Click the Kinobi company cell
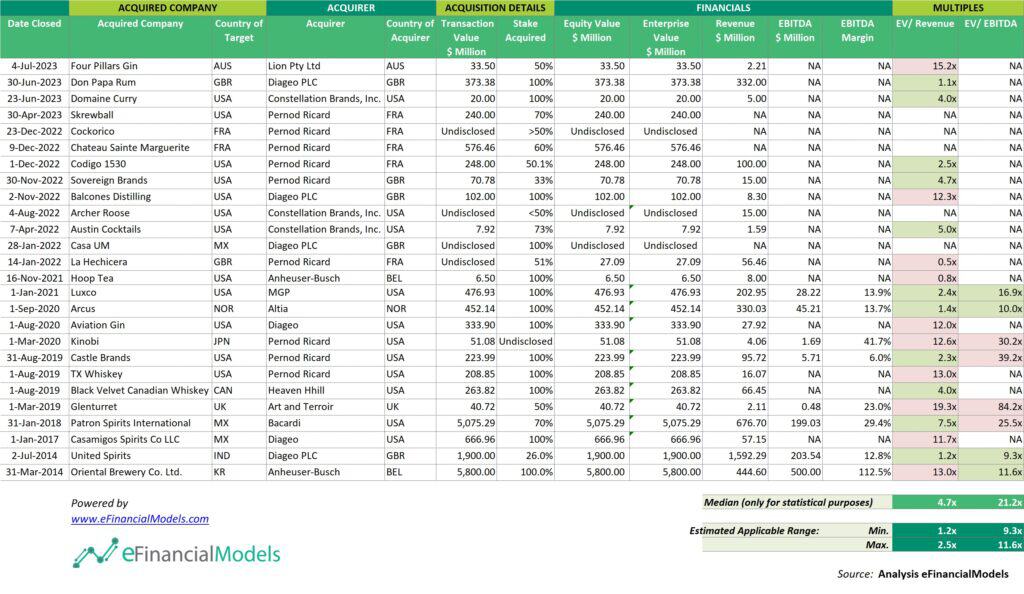 (x=140, y=341)
